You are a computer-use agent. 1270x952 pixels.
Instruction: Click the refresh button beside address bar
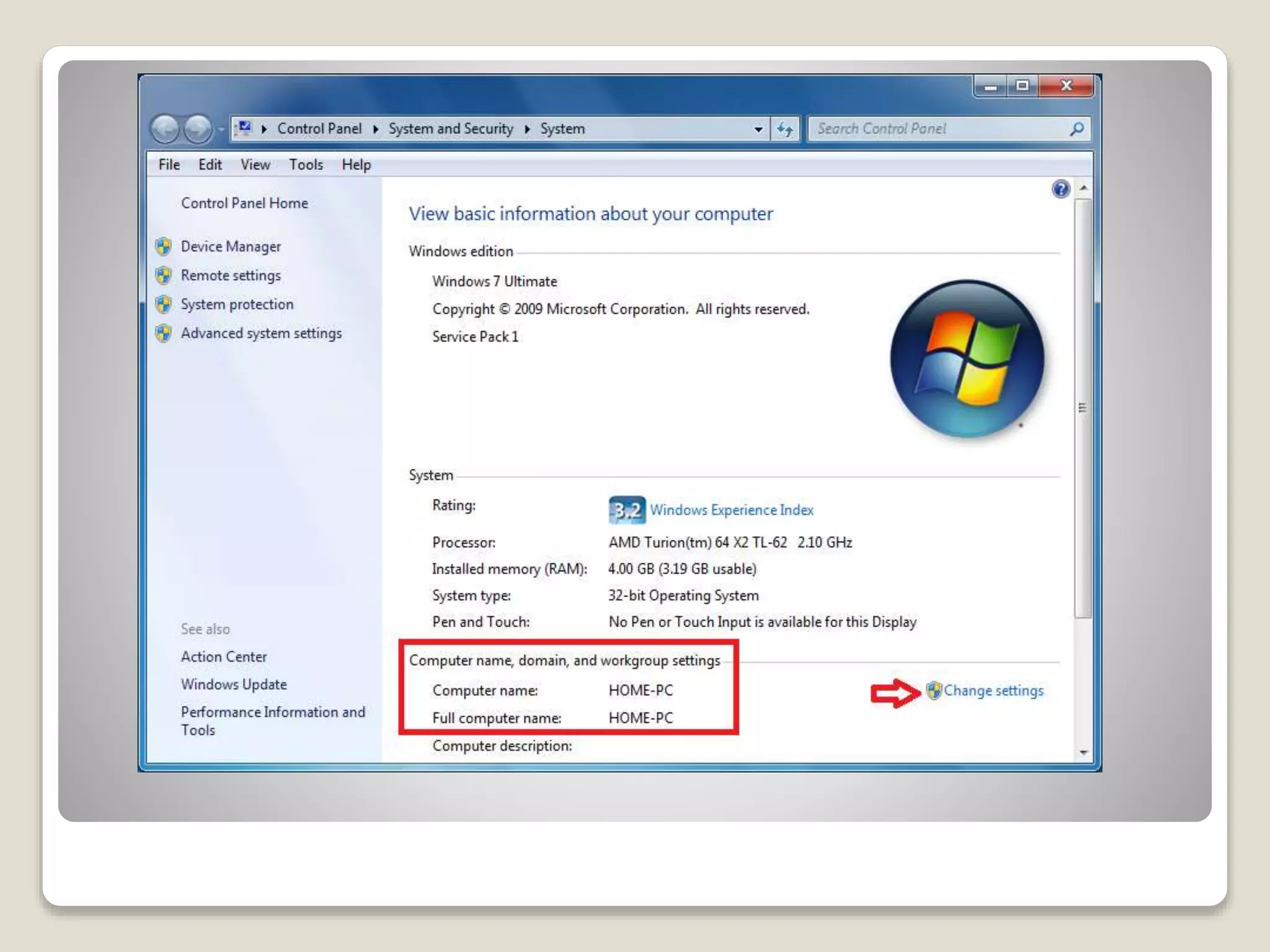[785, 129]
